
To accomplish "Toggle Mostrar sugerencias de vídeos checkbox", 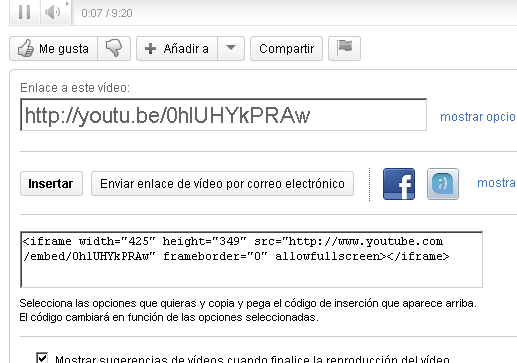I will coord(42,358).
